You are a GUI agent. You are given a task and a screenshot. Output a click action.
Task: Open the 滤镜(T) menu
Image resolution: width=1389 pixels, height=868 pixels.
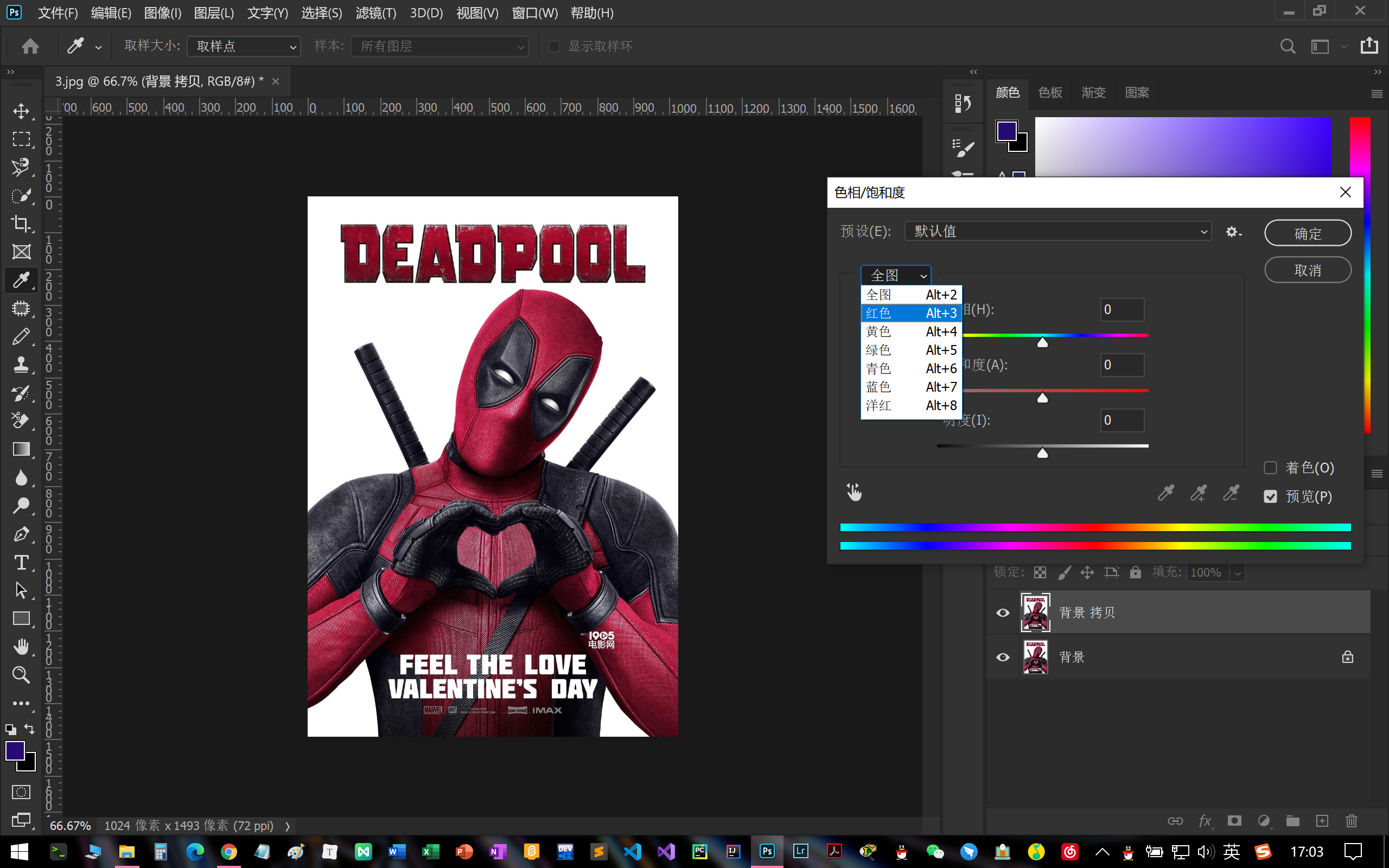[x=375, y=12]
